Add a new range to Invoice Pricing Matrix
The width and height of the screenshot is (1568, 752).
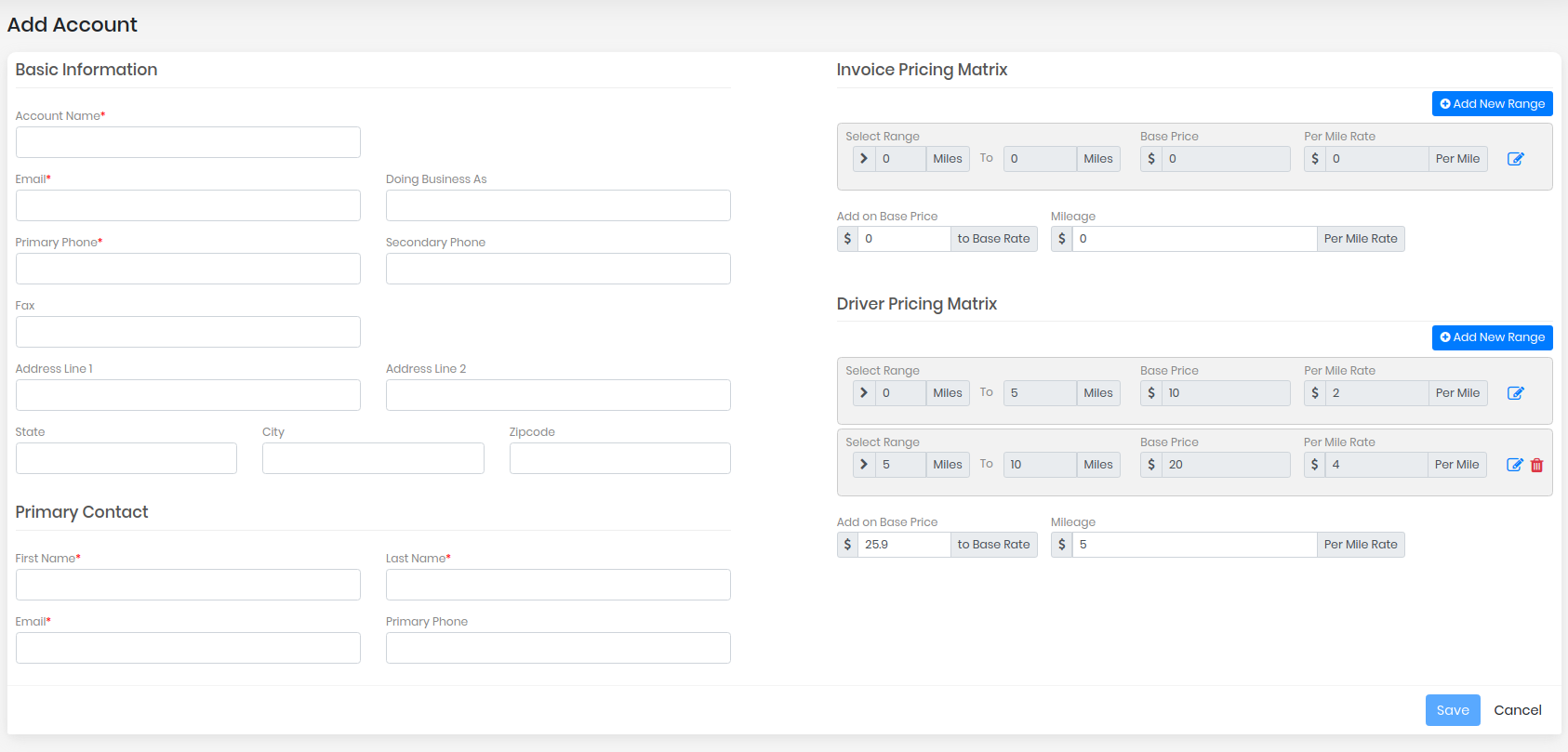click(x=1493, y=104)
